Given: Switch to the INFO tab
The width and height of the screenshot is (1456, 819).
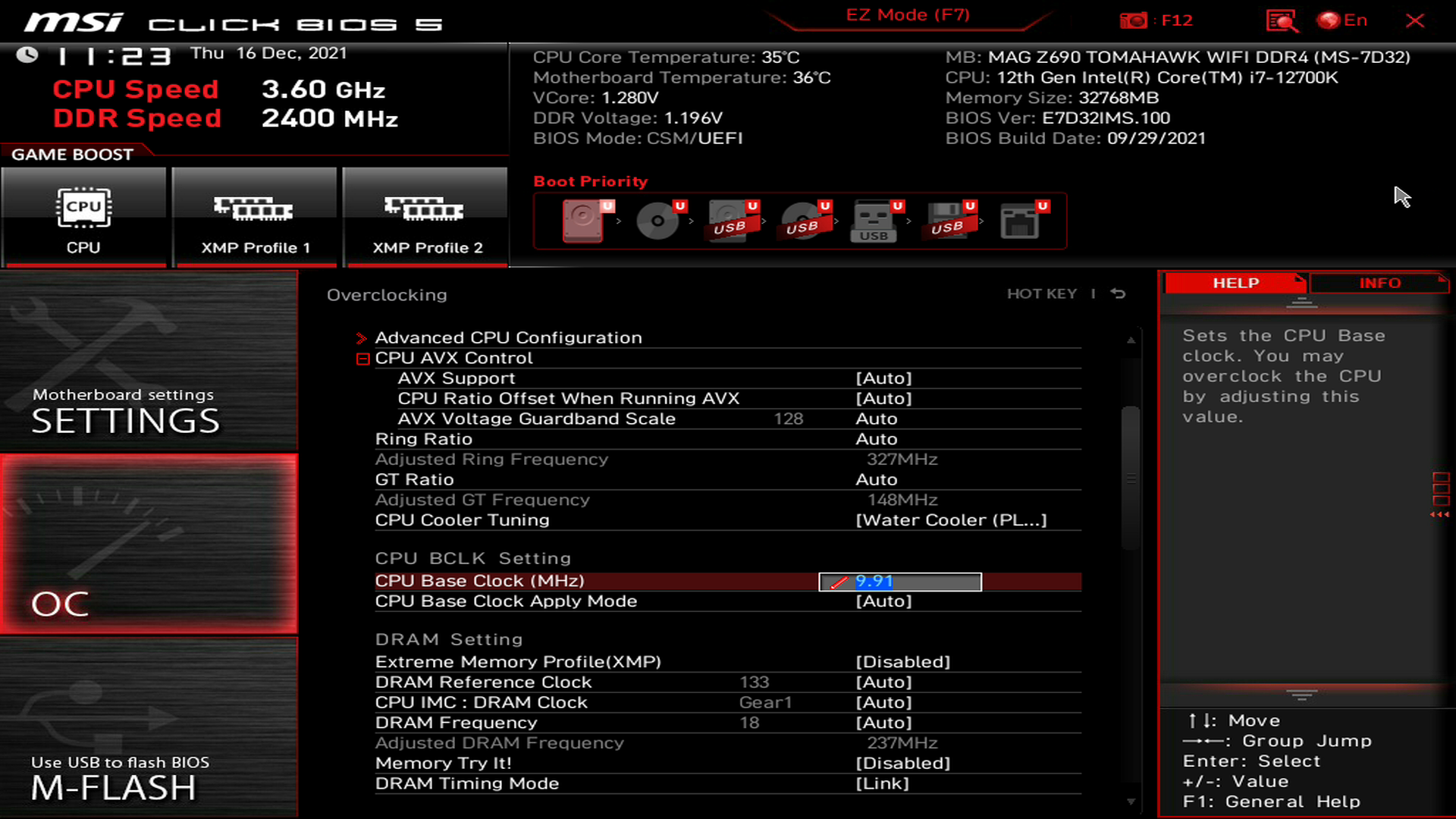Looking at the screenshot, I should (1379, 283).
